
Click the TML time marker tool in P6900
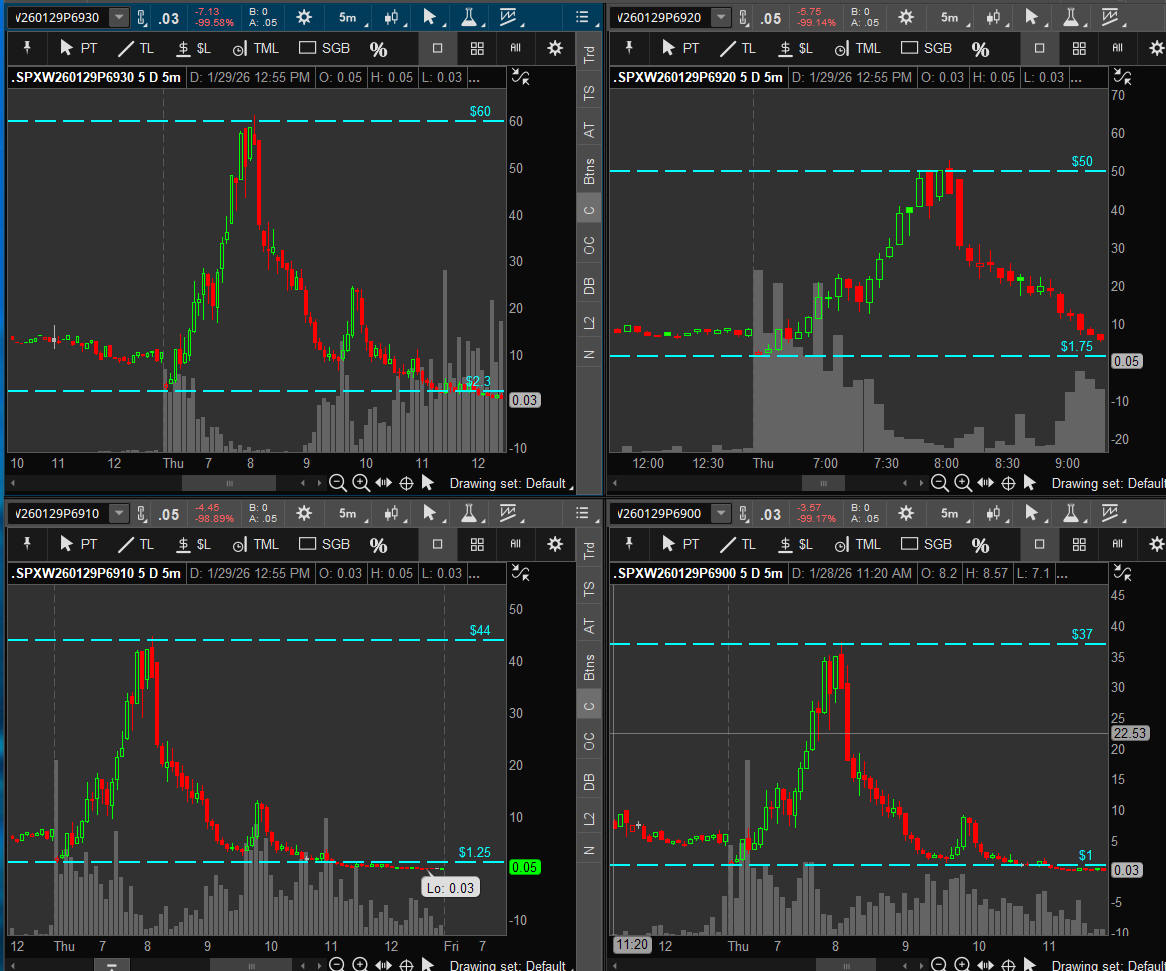point(860,544)
